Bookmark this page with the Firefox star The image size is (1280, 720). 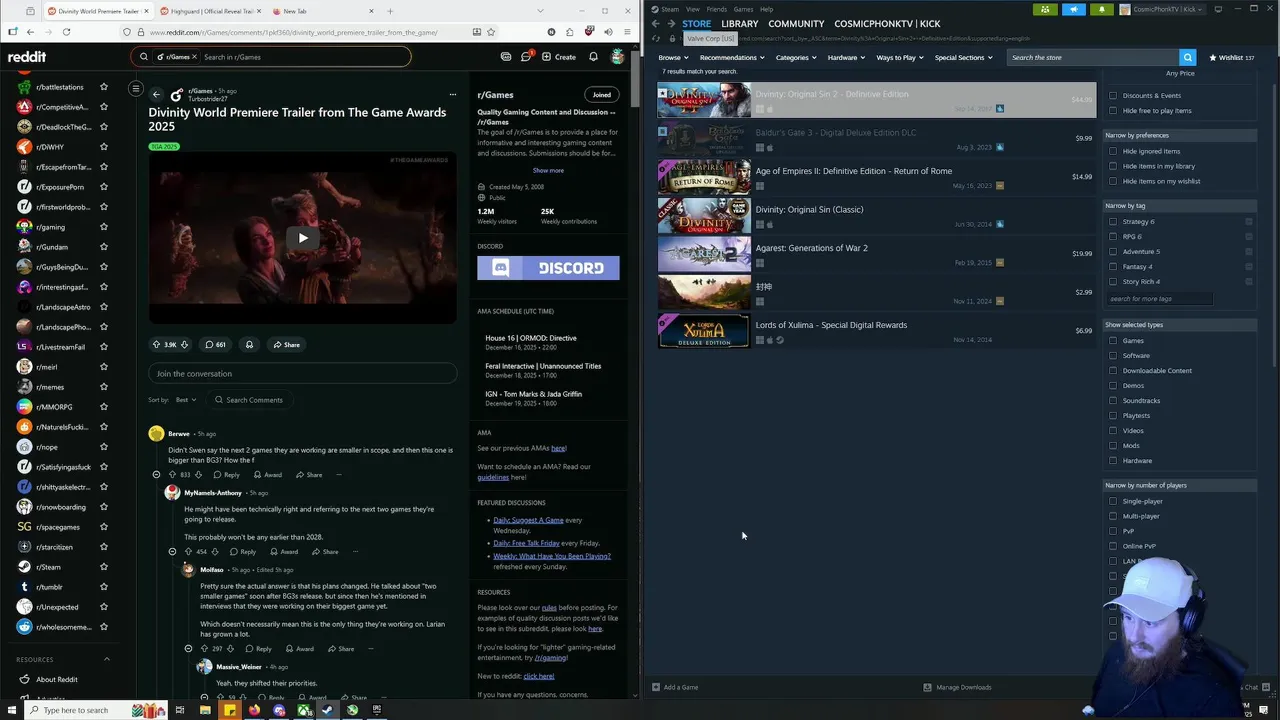pyautogui.click(x=491, y=32)
